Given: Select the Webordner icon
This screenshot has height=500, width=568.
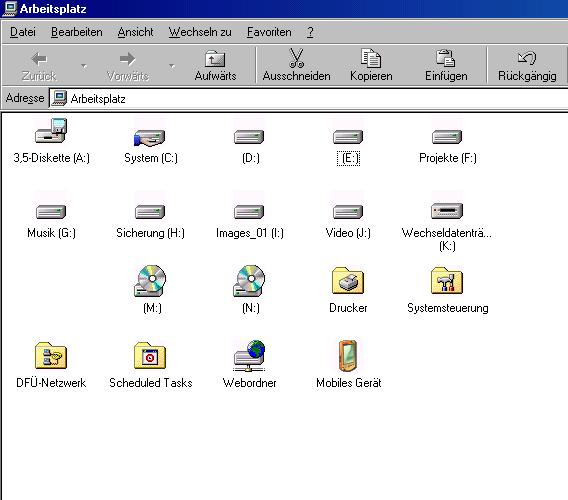Looking at the screenshot, I should 249,356.
